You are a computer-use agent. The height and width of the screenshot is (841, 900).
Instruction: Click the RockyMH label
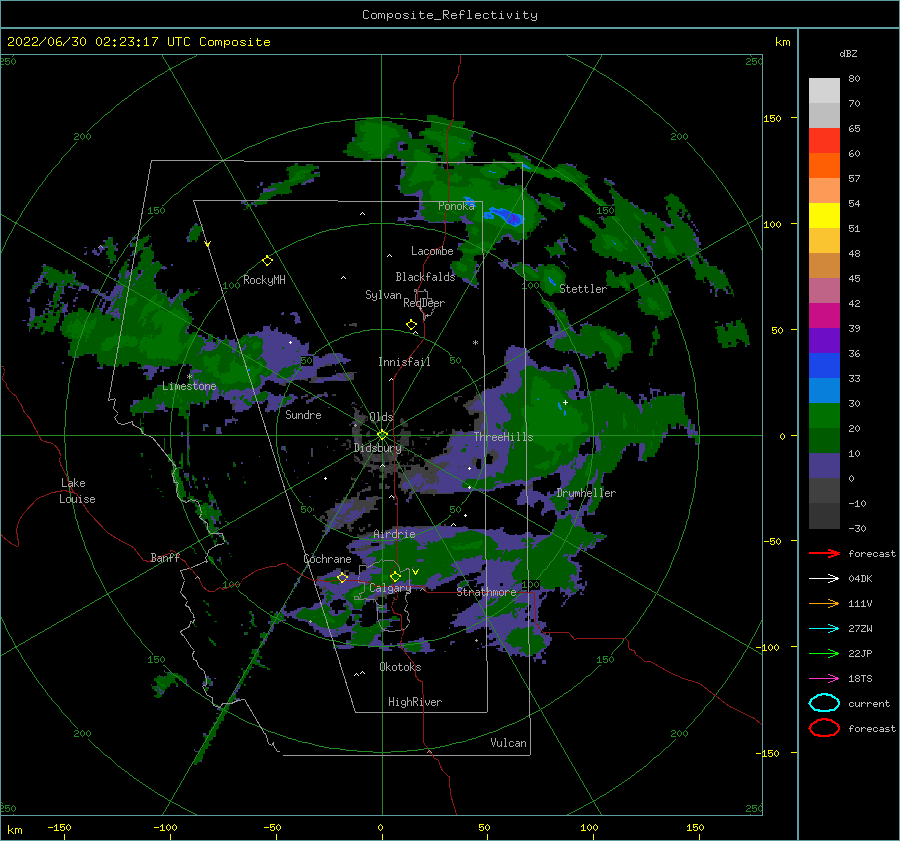pyautogui.click(x=264, y=280)
